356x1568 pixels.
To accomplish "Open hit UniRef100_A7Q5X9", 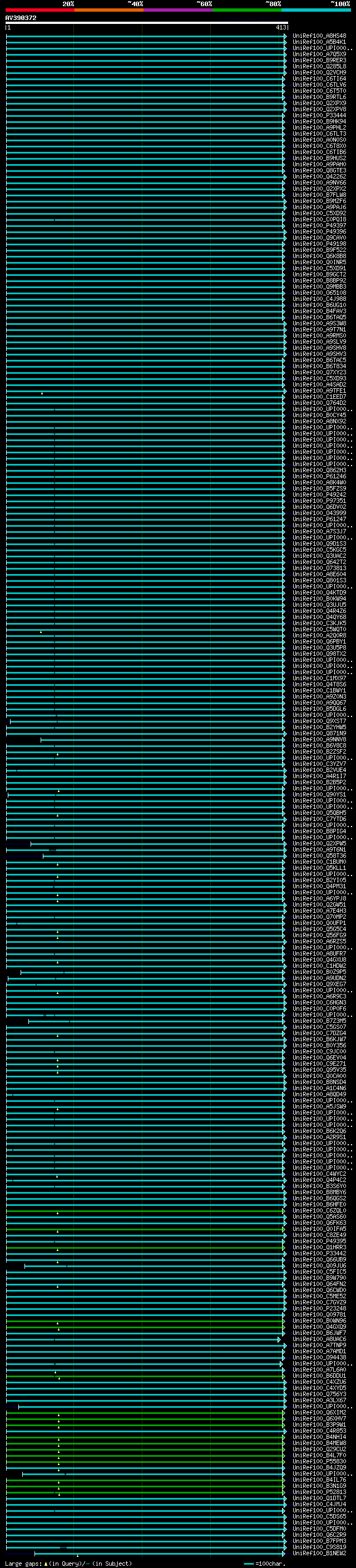I will 319,54.
